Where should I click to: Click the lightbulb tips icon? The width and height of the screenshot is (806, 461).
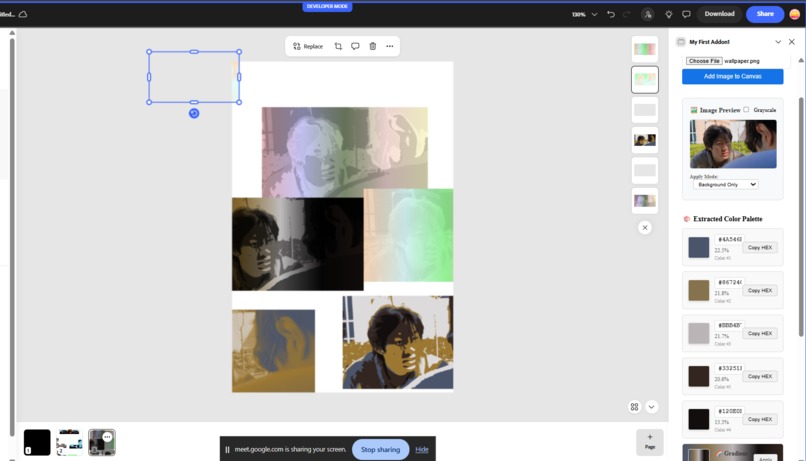[x=669, y=14]
